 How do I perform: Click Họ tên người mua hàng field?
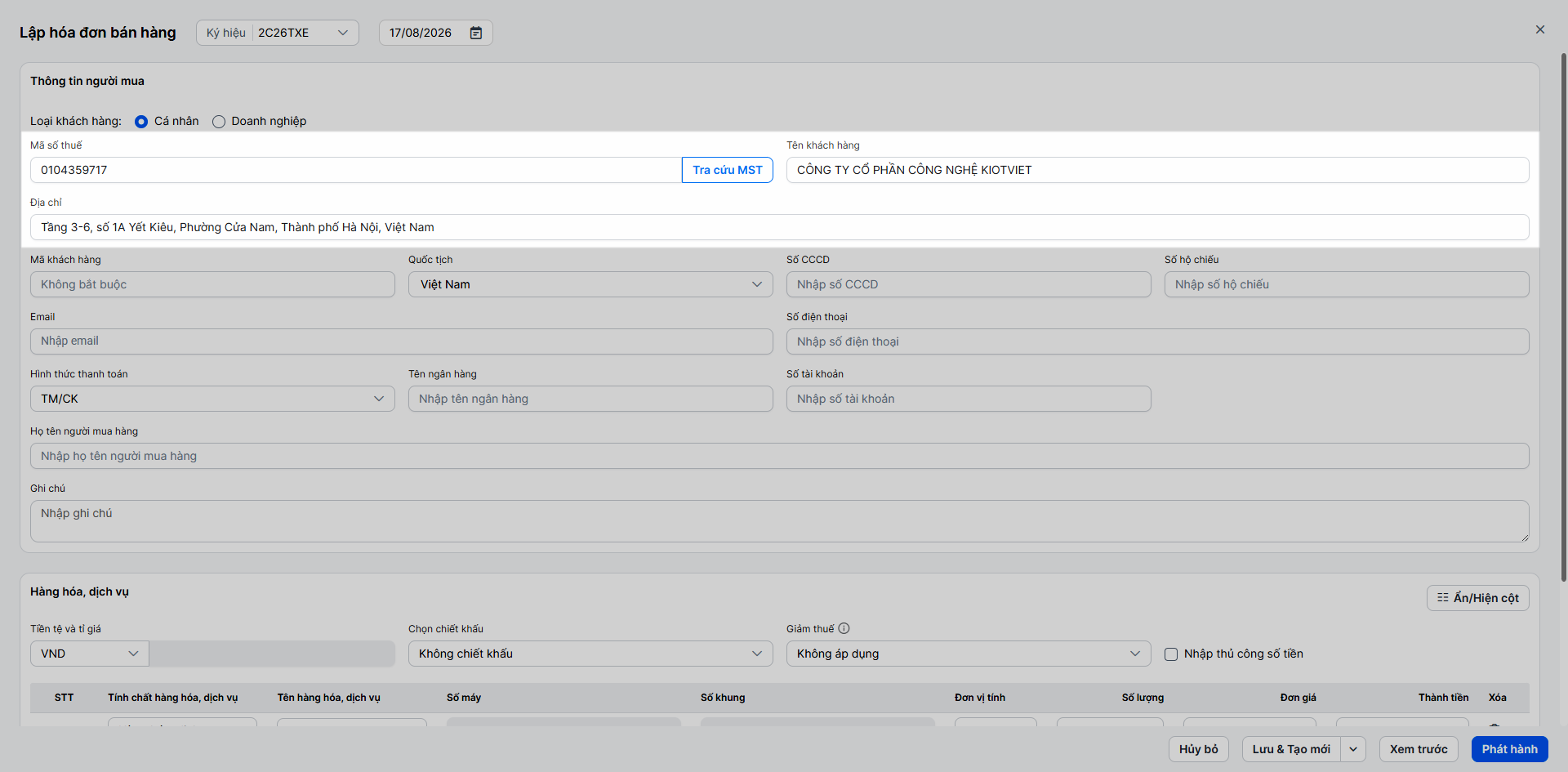(x=780, y=456)
